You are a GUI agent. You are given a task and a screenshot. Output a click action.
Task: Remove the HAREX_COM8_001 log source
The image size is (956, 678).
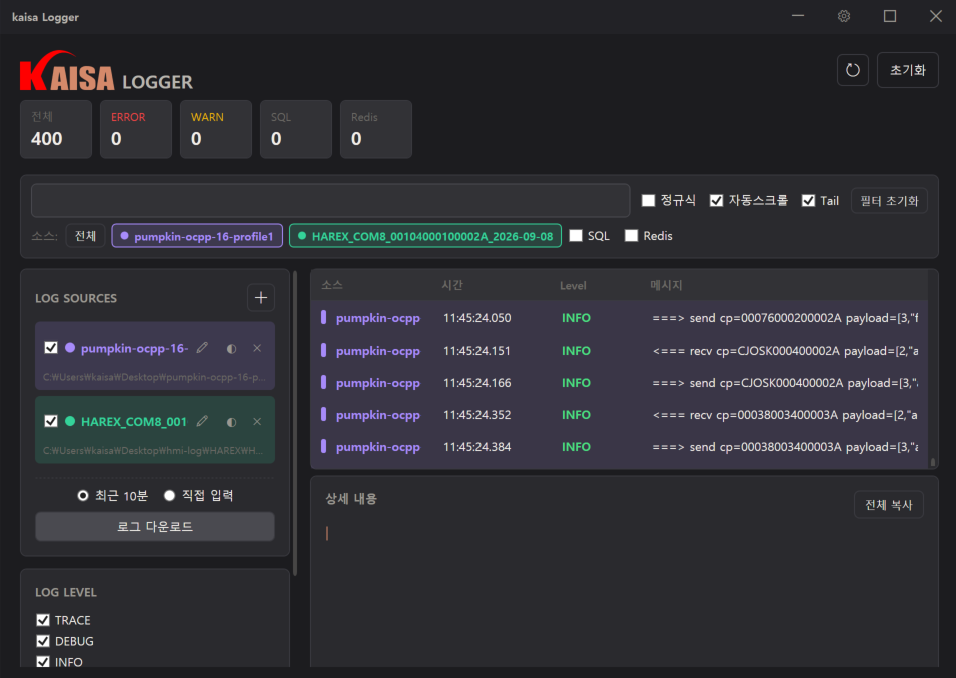click(257, 421)
